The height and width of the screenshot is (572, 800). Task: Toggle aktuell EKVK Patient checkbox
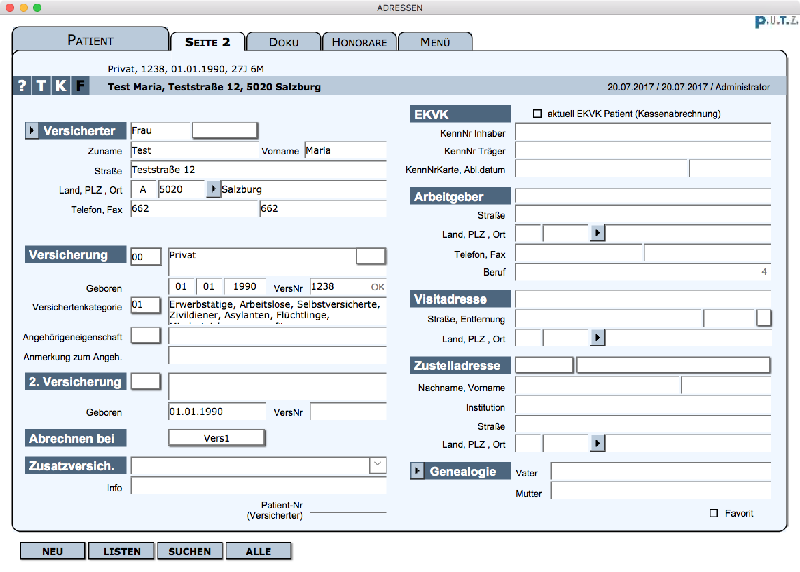click(537, 113)
